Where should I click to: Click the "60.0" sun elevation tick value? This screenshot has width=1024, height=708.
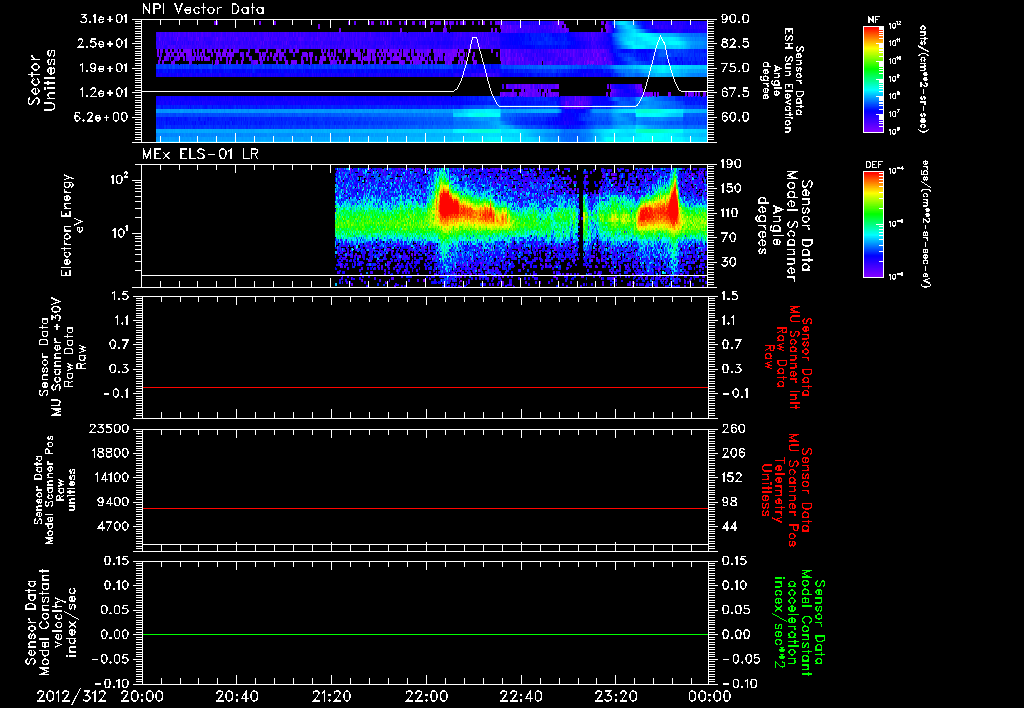point(735,117)
